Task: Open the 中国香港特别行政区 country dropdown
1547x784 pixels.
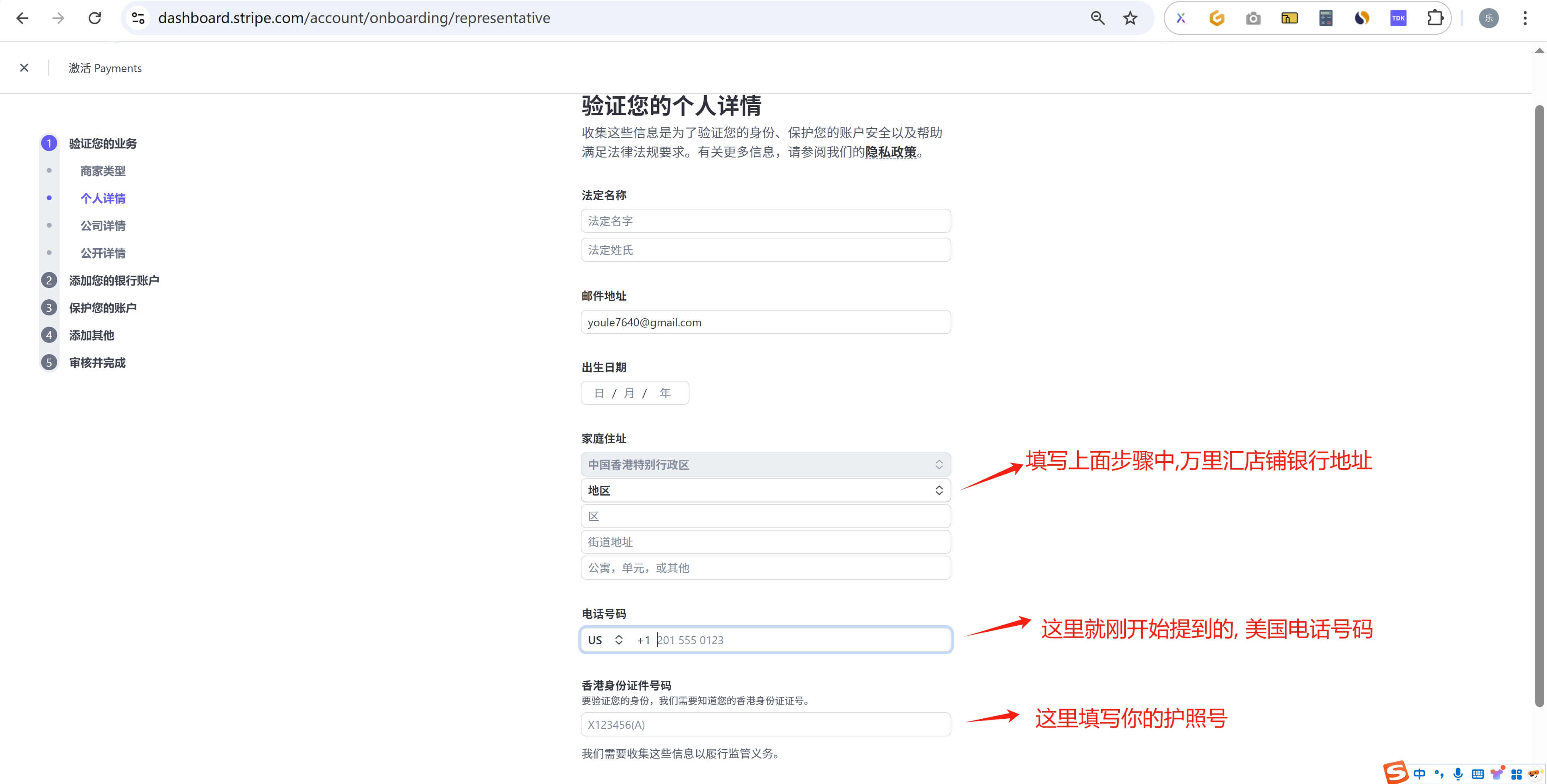Action: (x=766, y=465)
